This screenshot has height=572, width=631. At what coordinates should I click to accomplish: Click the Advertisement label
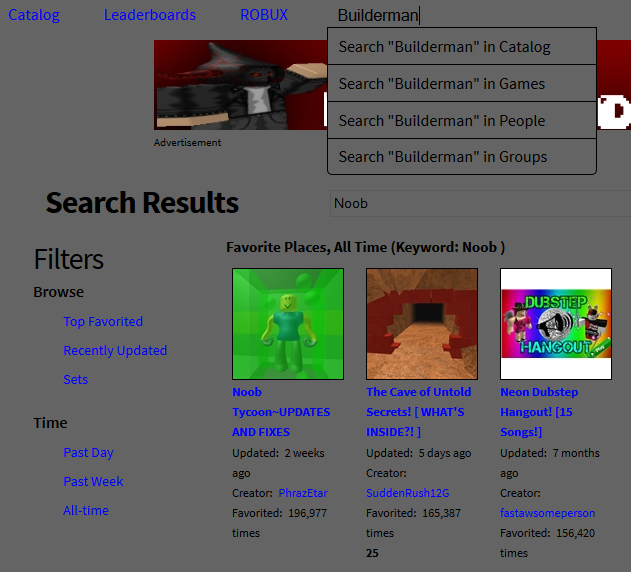(x=188, y=142)
